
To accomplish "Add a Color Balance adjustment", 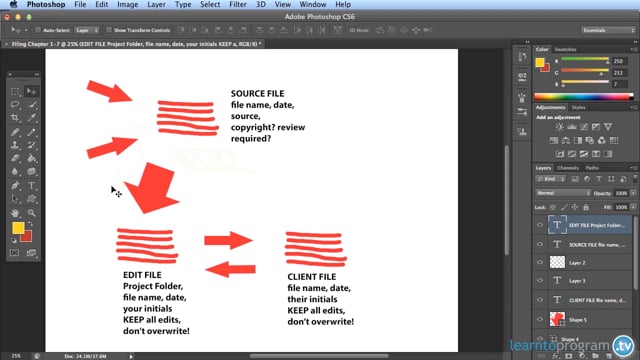I will 566,140.
